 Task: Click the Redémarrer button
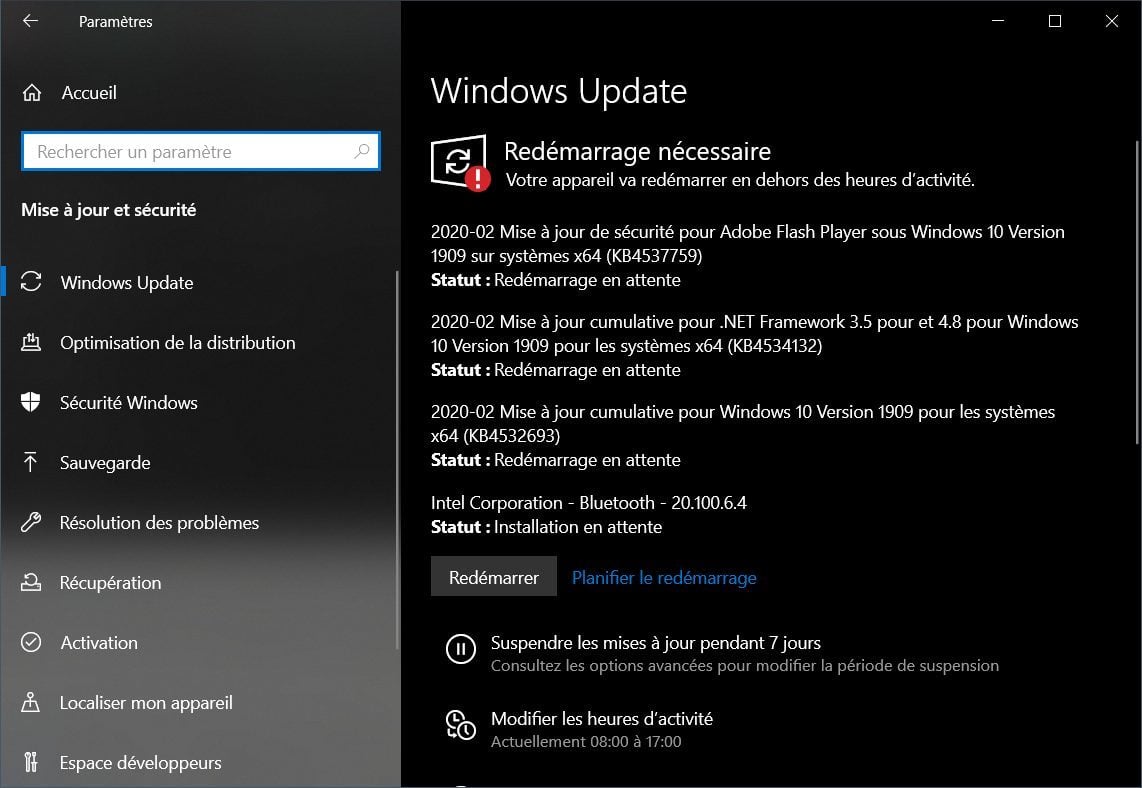(494, 576)
